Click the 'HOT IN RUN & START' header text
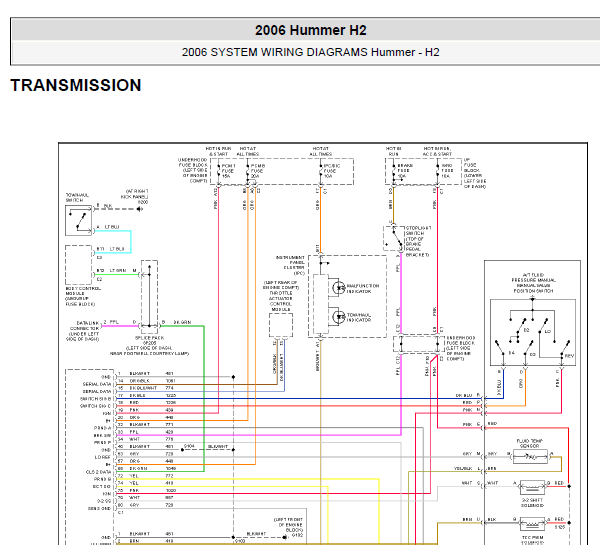Image resolution: width=600 pixels, height=545 pixels. (218, 151)
